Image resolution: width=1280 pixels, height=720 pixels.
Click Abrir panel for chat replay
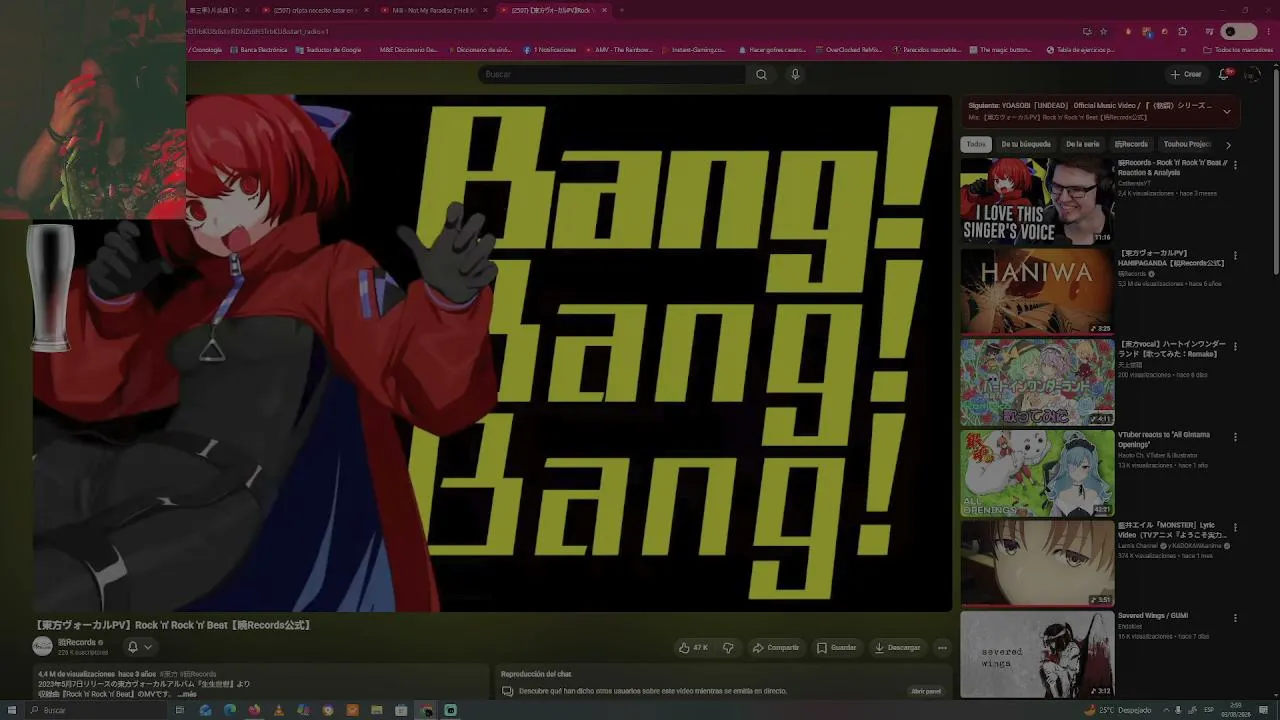(926, 691)
